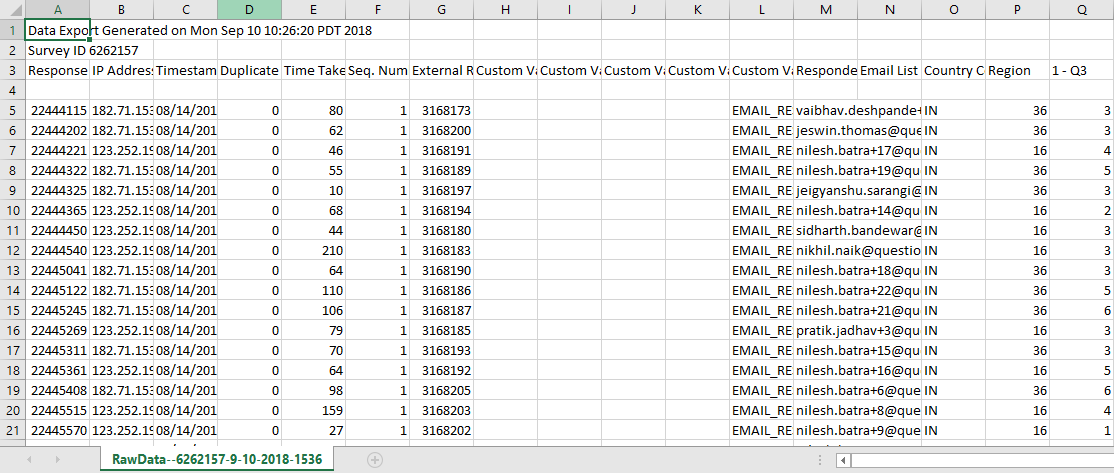Click the previous sheet navigation arrow

(x=29, y=460)
